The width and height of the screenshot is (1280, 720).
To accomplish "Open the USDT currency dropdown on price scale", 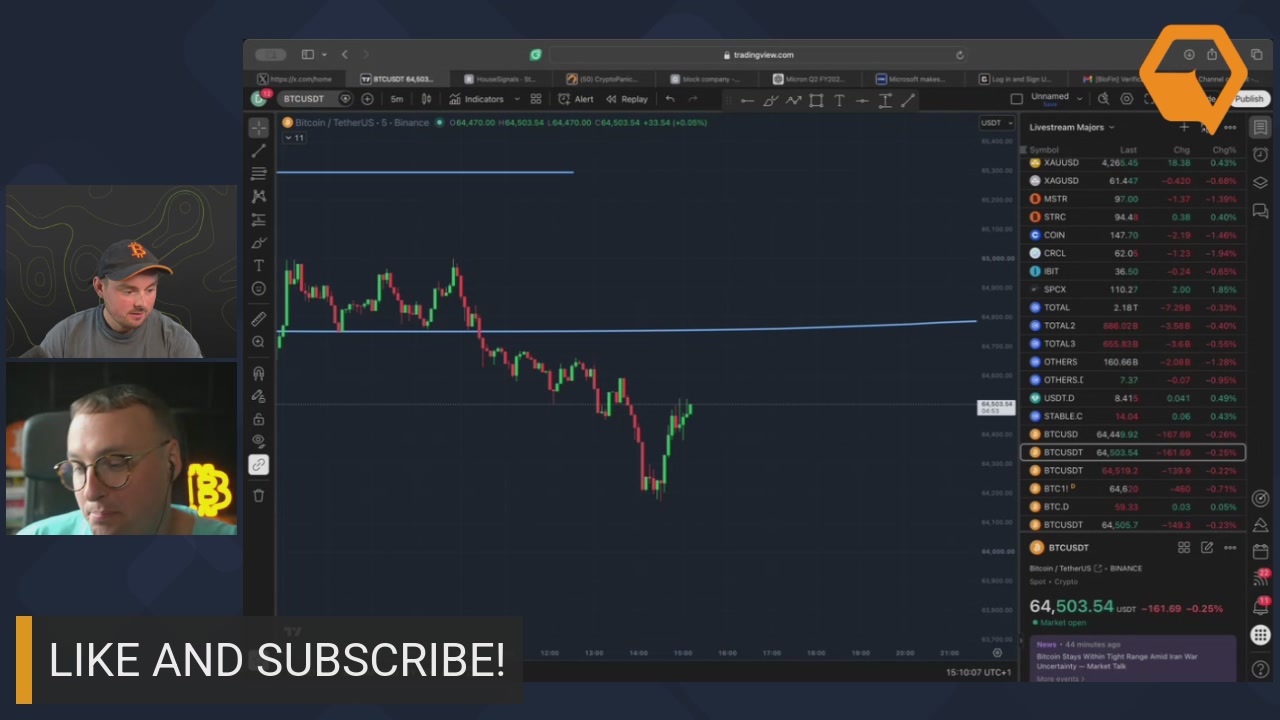I will coord(996,123).
